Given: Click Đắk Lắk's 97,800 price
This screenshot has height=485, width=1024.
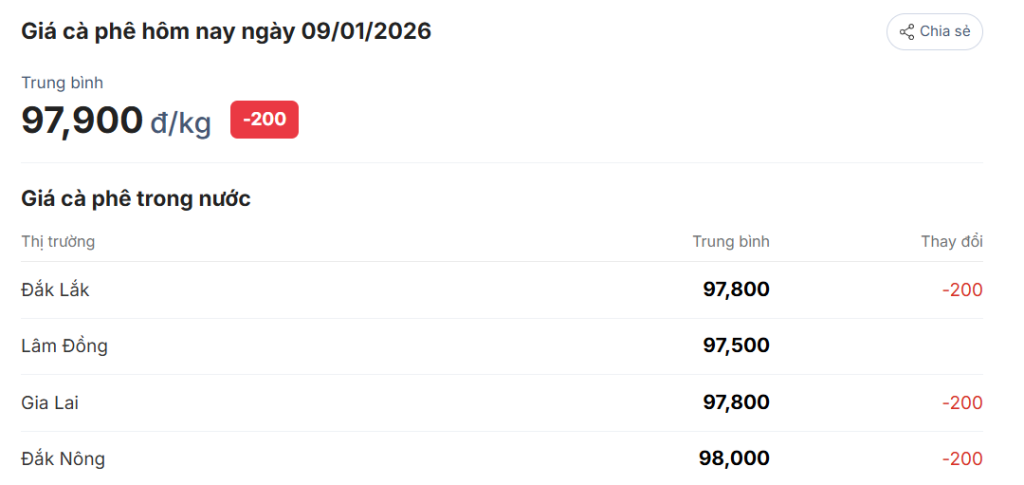Looking at the screenshot, I should coord(736,290).
